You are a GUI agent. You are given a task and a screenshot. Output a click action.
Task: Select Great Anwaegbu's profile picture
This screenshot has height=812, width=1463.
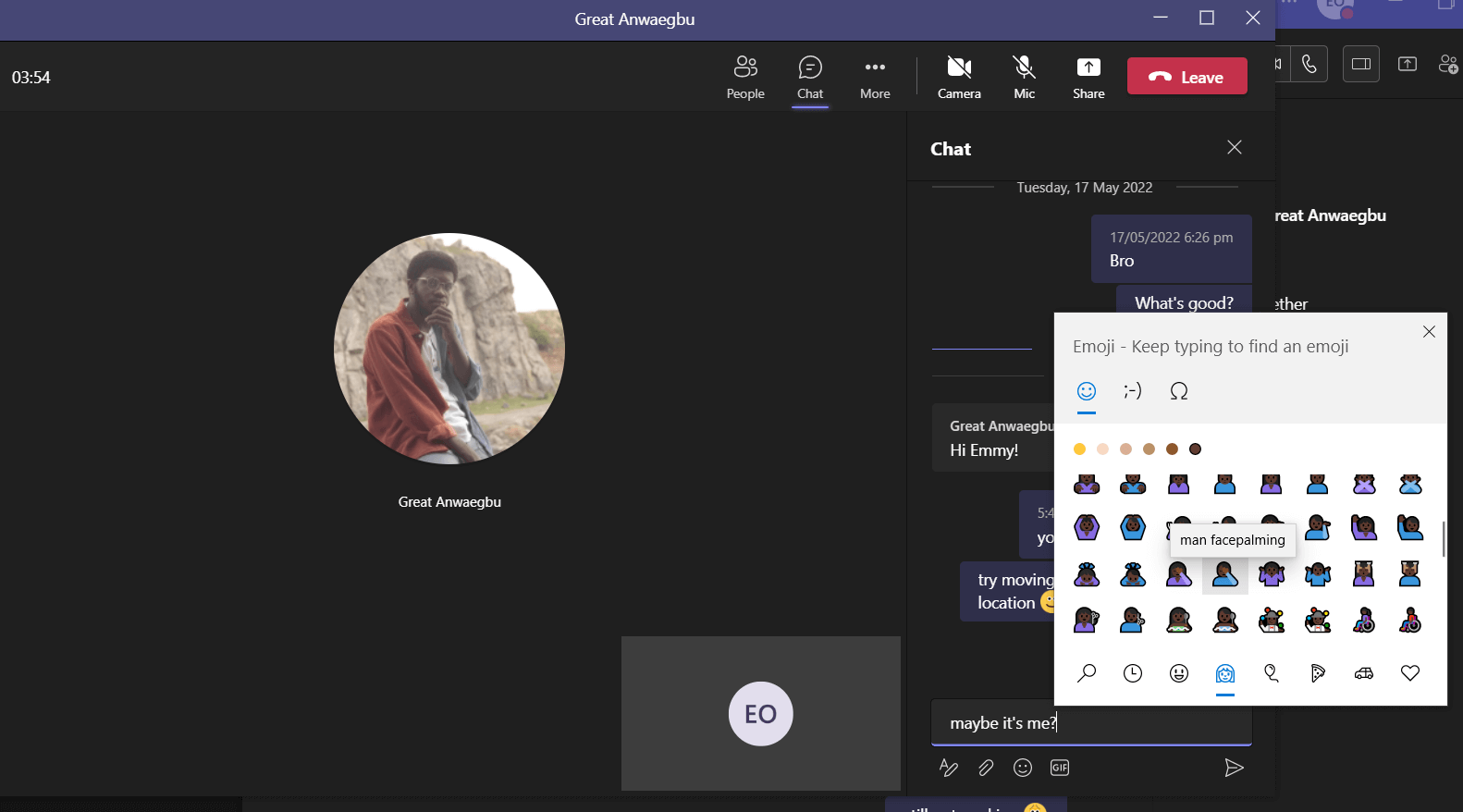click(449, 349)
